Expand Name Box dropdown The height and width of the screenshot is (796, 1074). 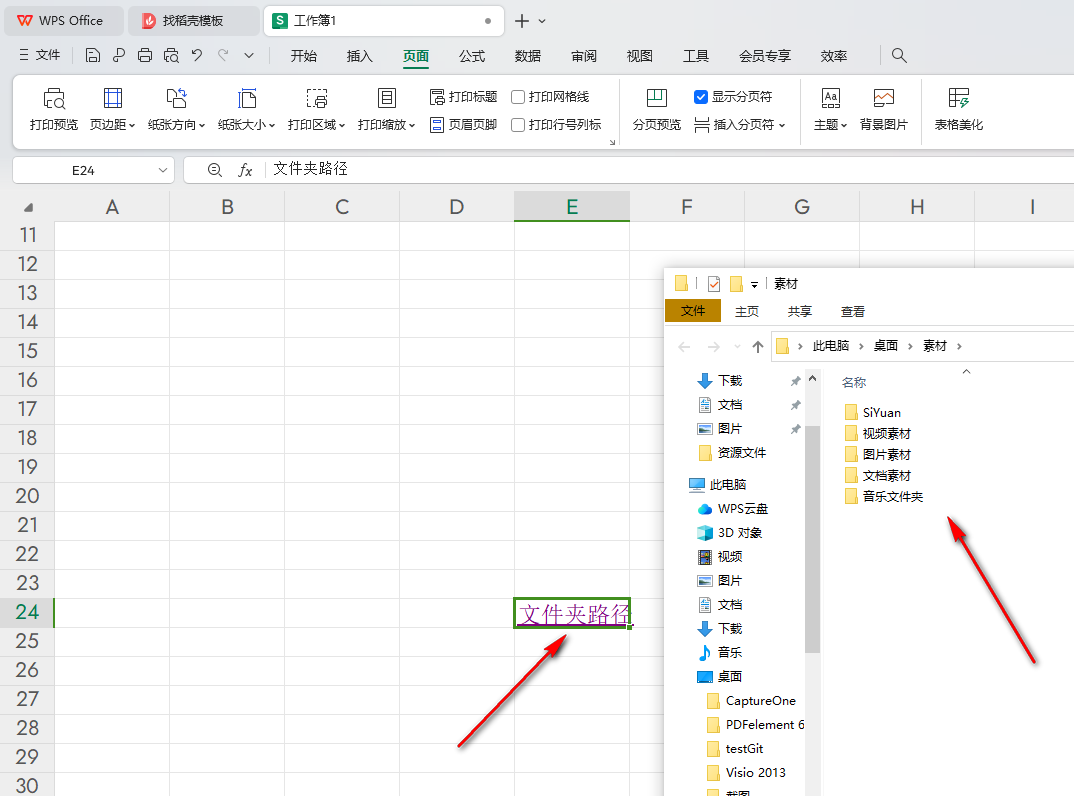point(162,170)
